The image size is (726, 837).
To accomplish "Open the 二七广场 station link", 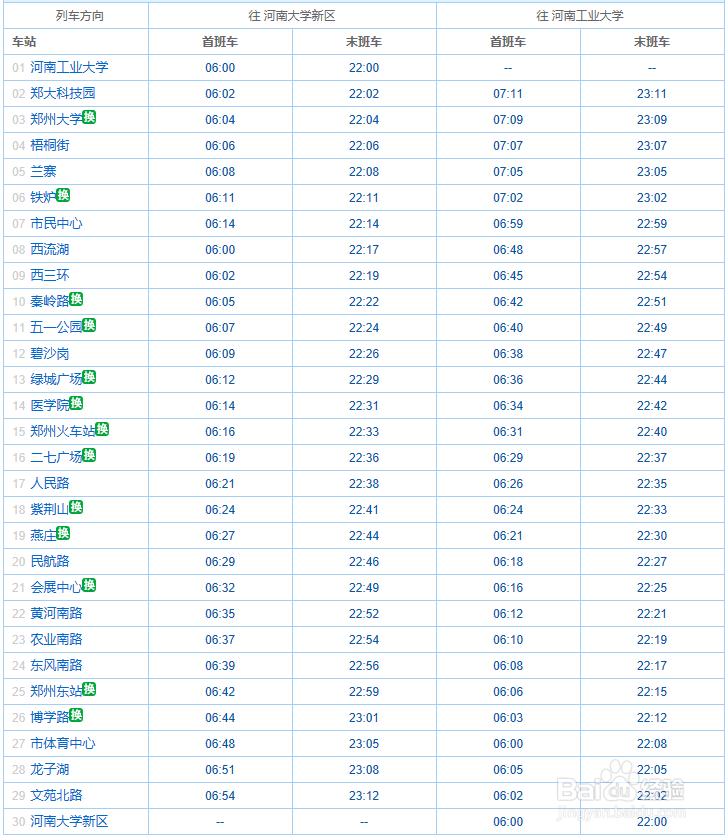I will pos(57,457).
